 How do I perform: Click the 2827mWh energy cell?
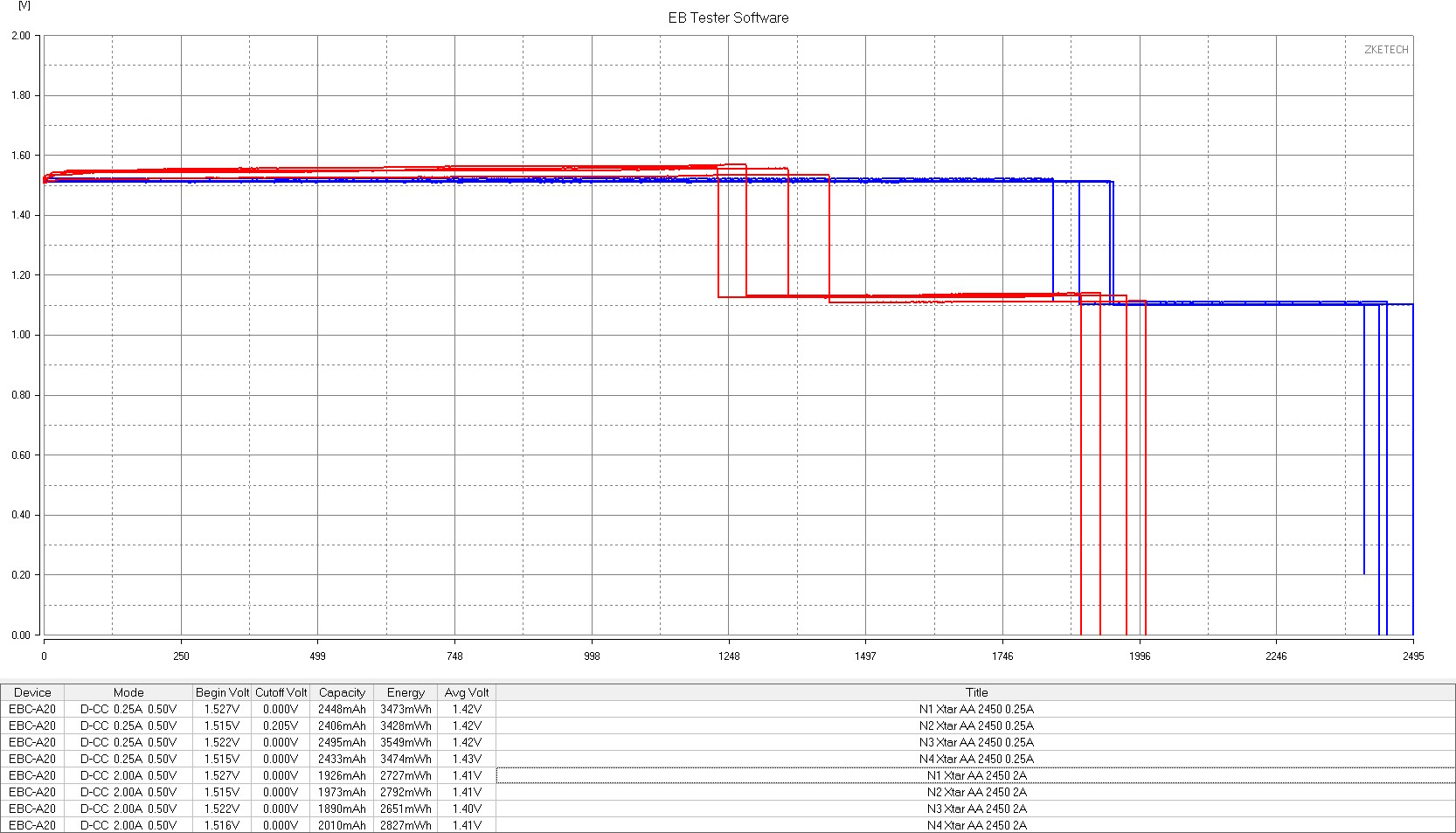point(406,825)
